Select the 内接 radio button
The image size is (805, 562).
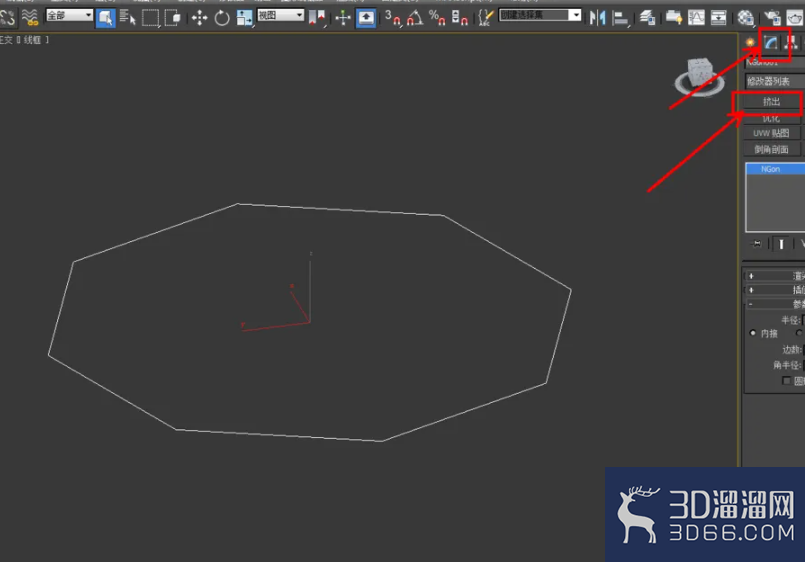[753, 333]
